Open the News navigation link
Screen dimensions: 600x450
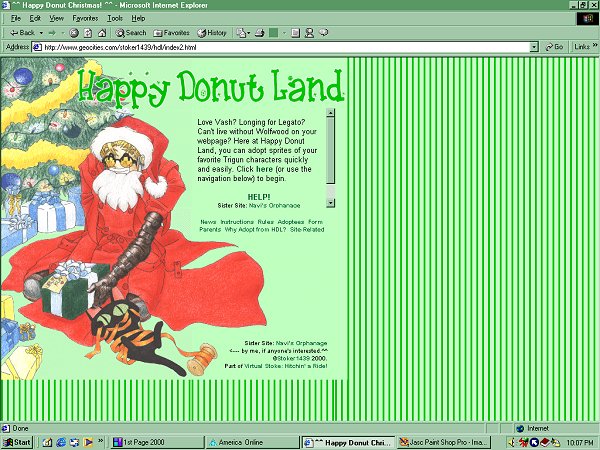pyautogui.click(x=208, y=222)
